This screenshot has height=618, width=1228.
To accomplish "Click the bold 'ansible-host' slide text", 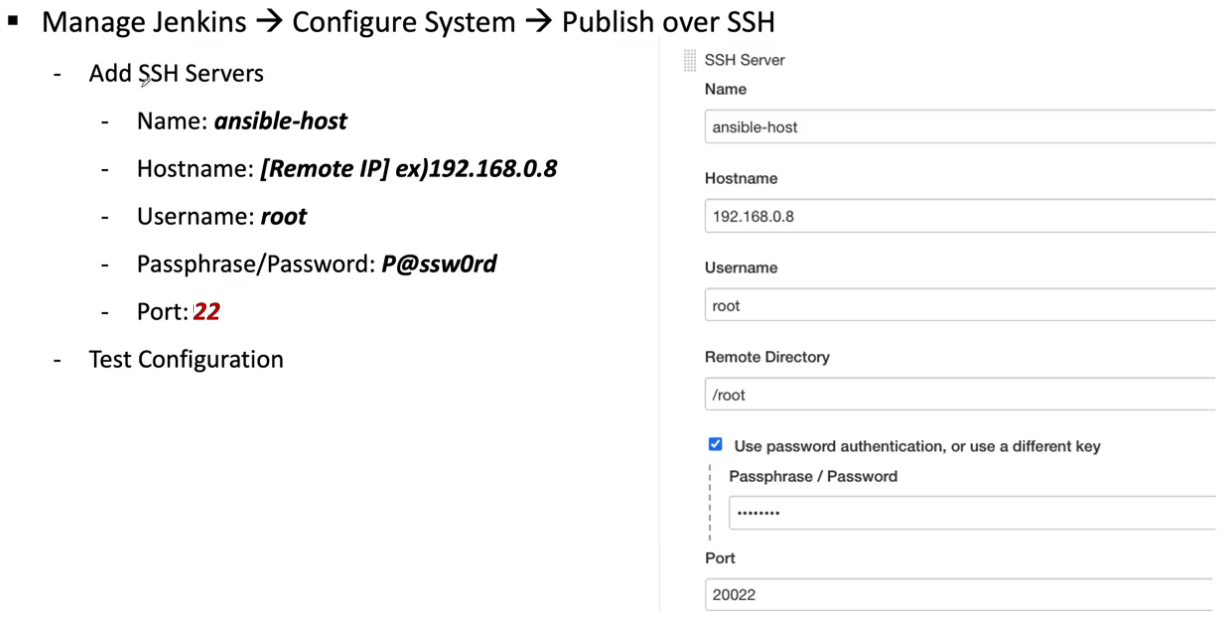I will 281,121.
